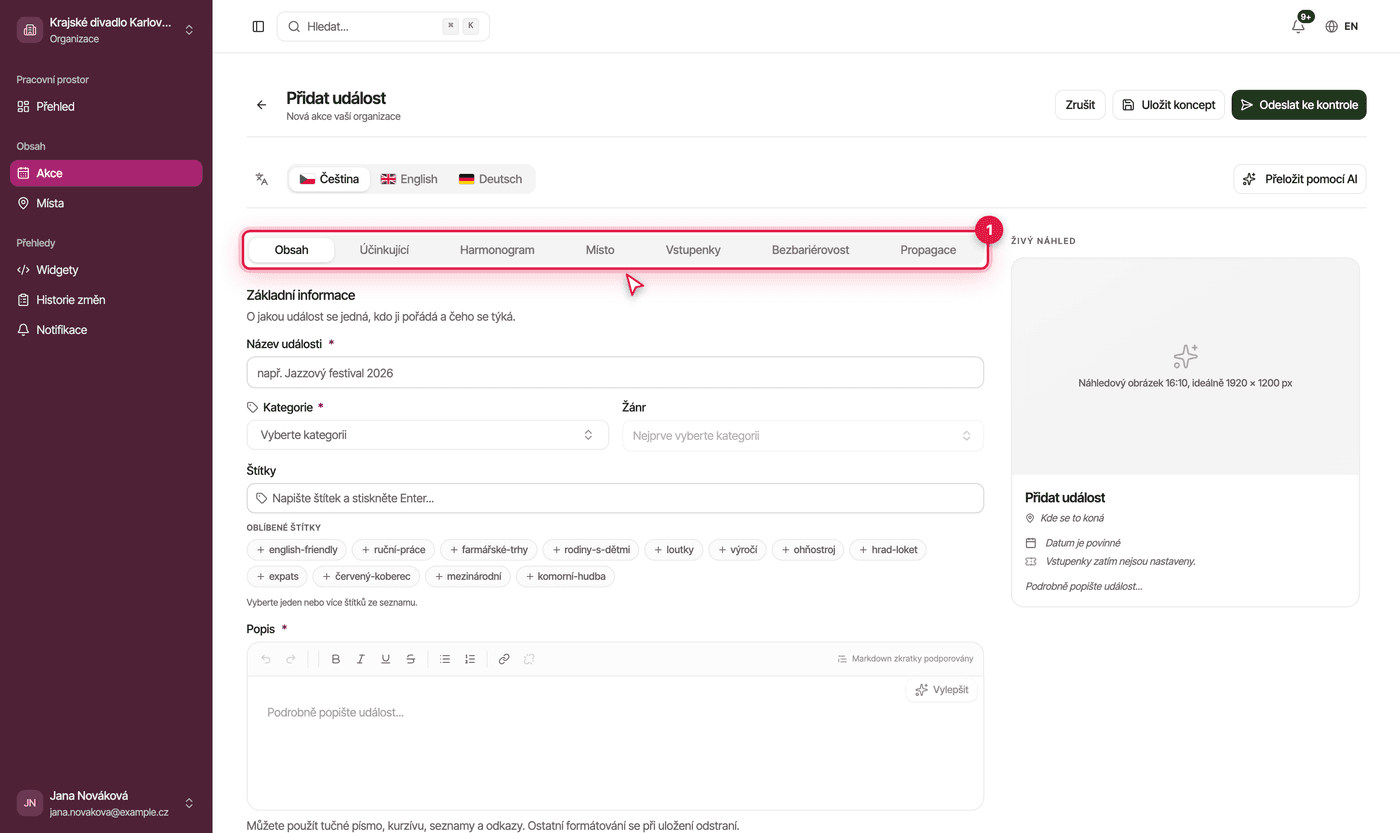The height and width of the screenshot is (833, 1400).
Task: Focus the Štítky tag input field
Action: coord(615,498)
